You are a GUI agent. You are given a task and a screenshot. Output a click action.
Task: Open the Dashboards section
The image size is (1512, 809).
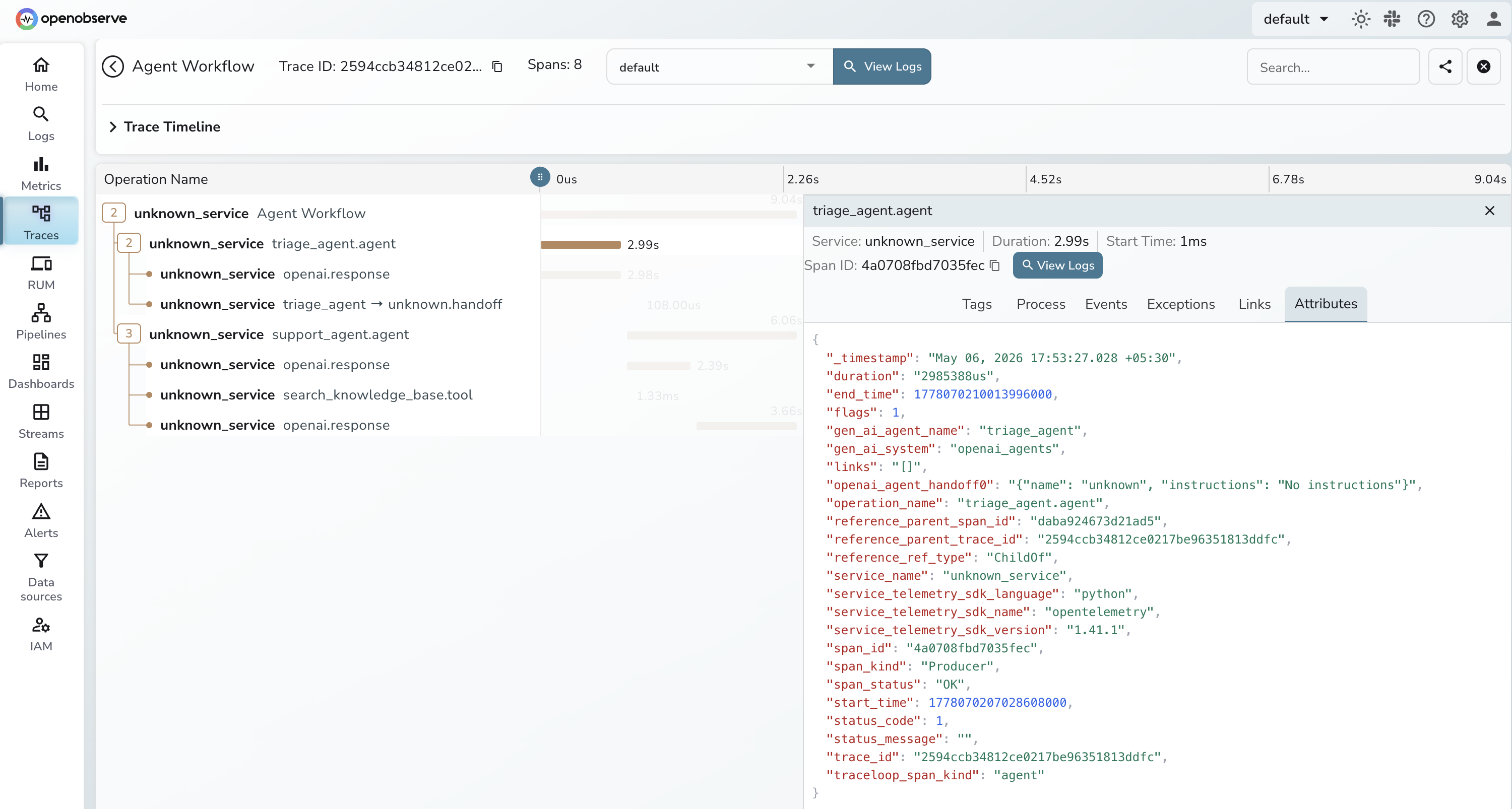pyautogui.click(x=41, y=371)
